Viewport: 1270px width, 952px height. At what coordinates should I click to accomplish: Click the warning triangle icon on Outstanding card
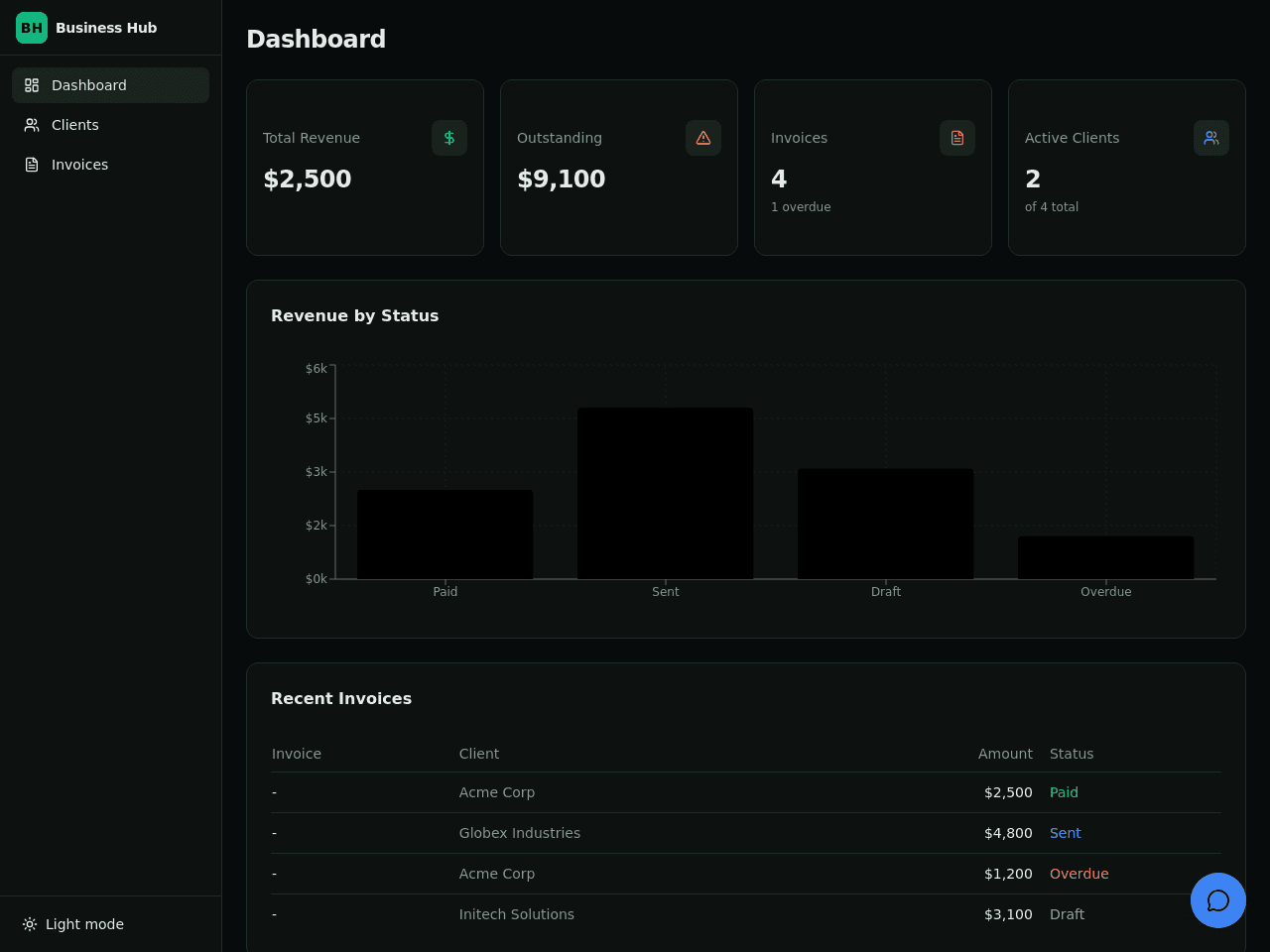coord(703,138)
